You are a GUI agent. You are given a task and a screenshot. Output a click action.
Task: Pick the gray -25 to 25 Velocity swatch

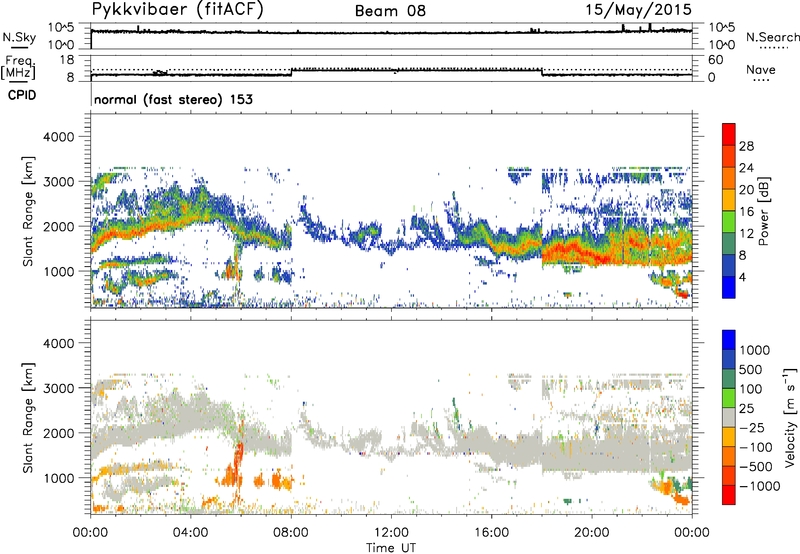[729, 417]
